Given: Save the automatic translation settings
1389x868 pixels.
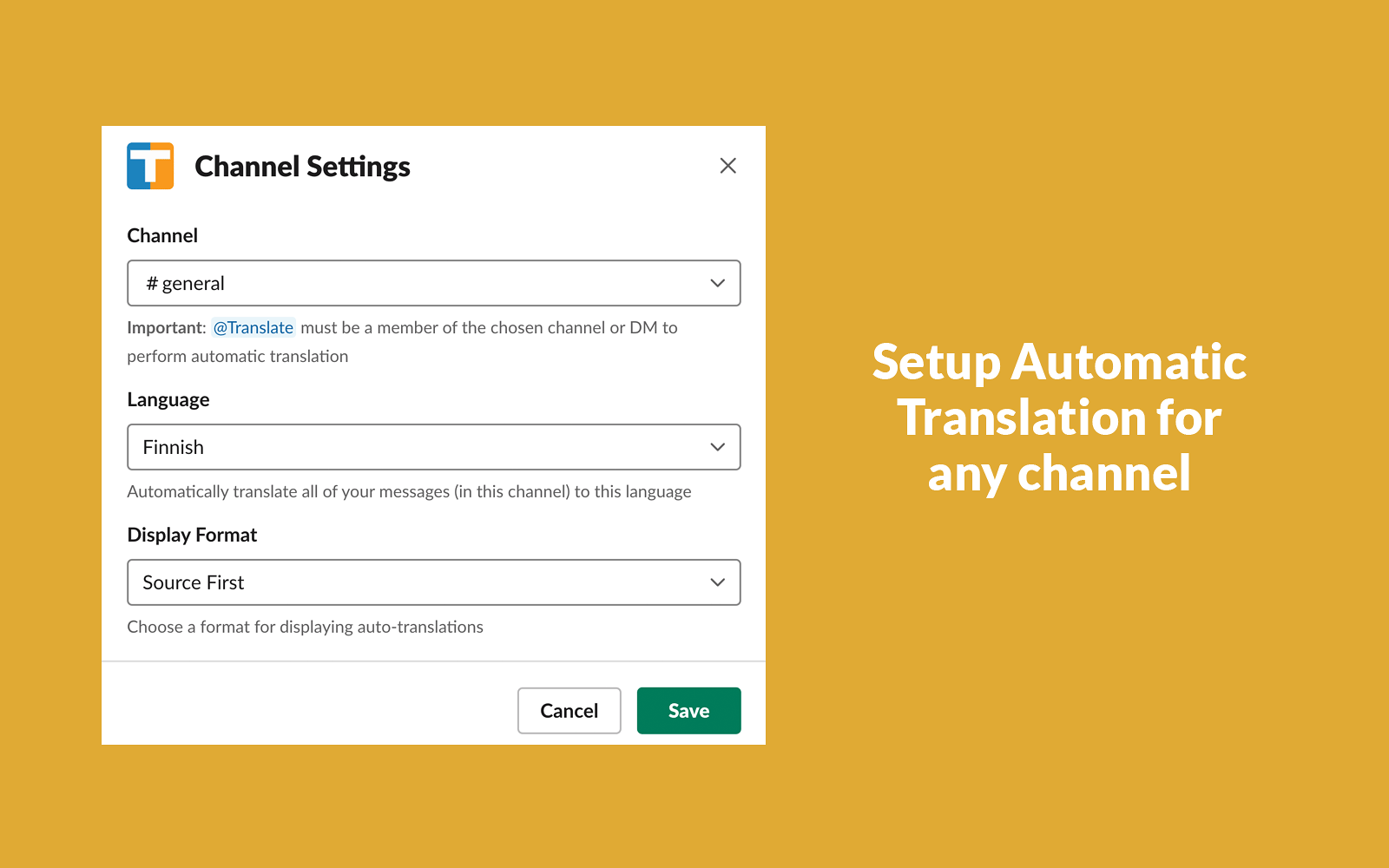Looking at the screenshot, I should click(688, 710).
